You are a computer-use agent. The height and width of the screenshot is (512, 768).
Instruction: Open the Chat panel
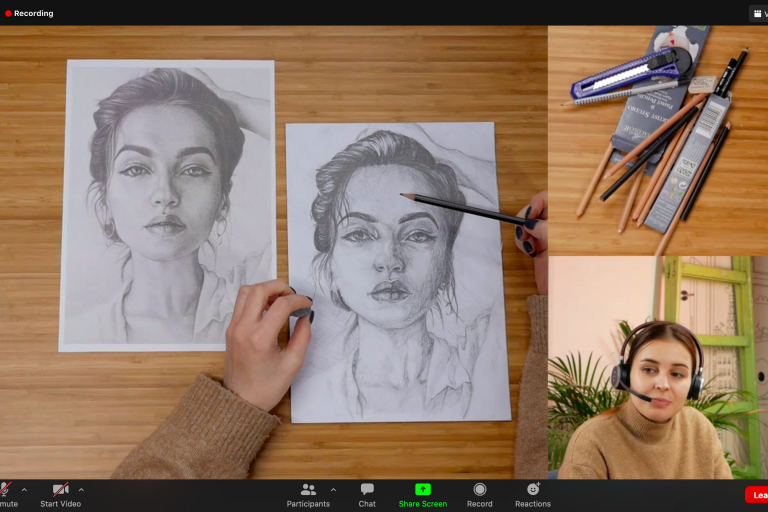pos(367,489)
